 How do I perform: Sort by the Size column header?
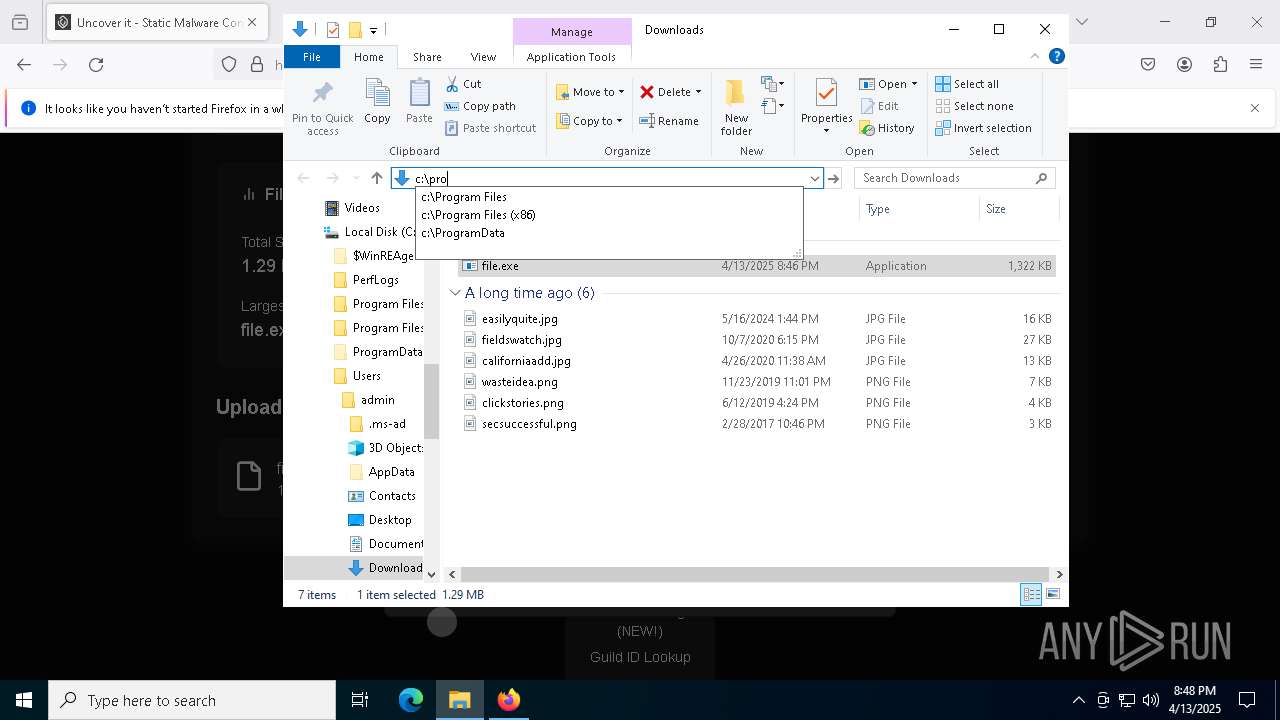pos(1018,209)
